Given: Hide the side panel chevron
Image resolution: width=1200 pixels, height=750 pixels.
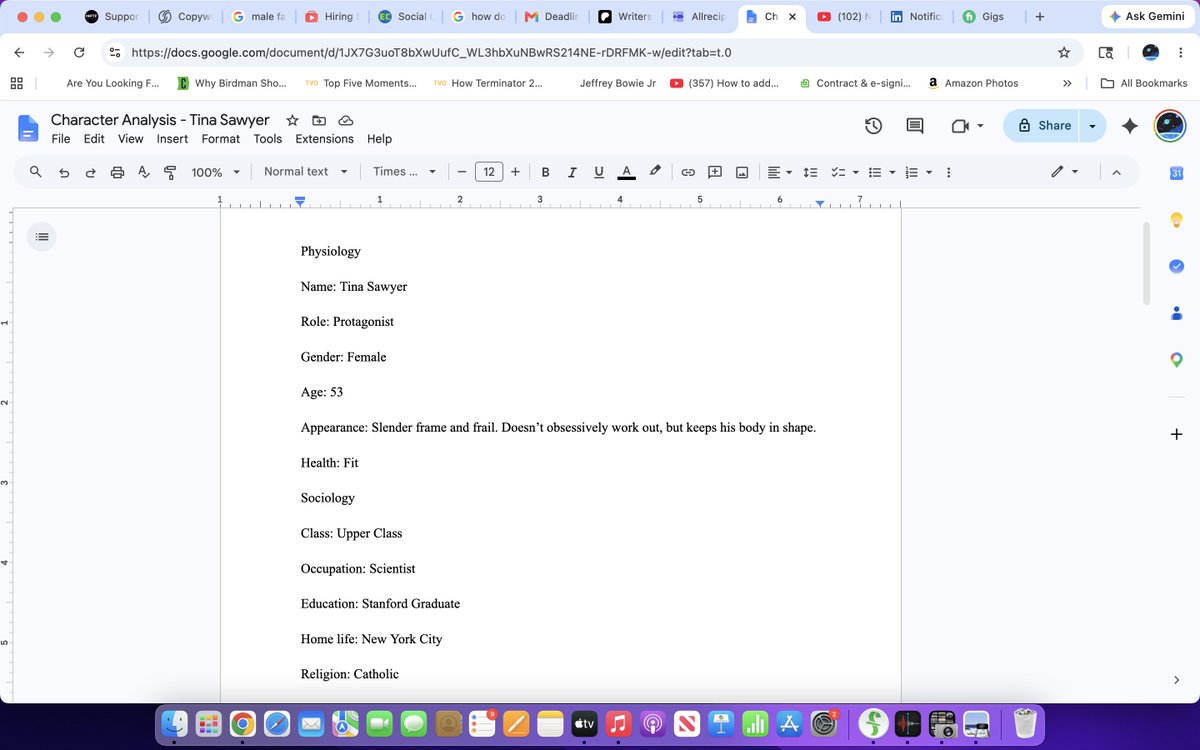Looking at the screenshot, I should click(x=1176, y=680).
